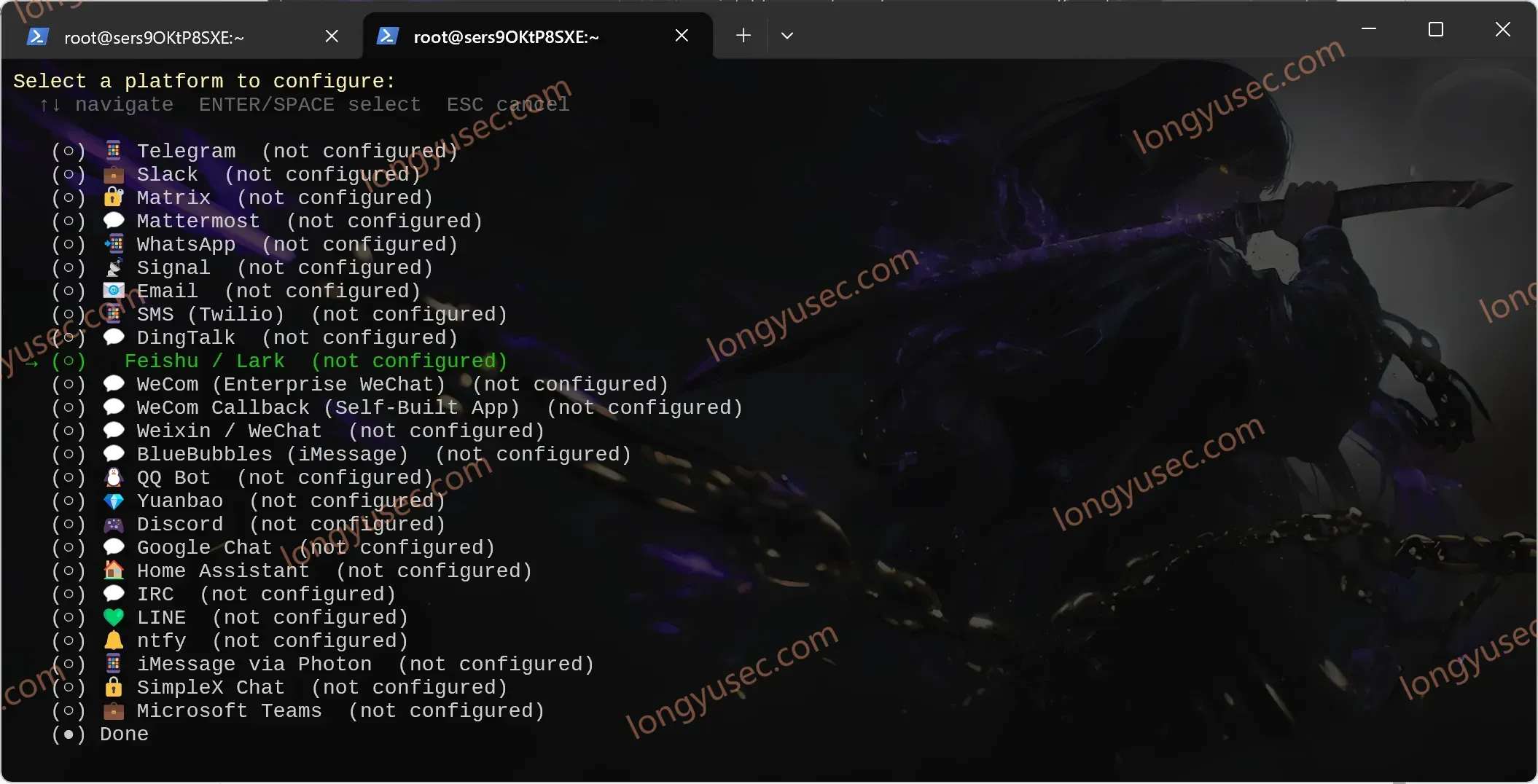
Task: Click the bubble icon beside Weixin / WeChat
Action: coord(113,431)
